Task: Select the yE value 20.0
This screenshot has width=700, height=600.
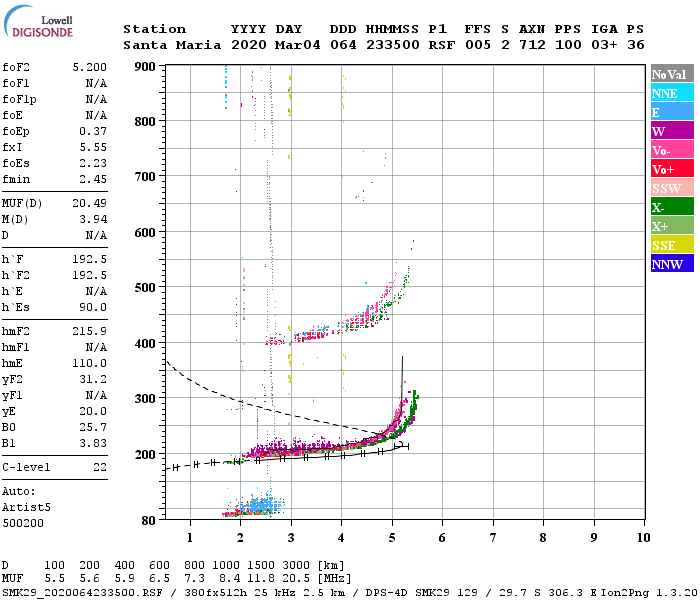Action: (x=93, y=412)
